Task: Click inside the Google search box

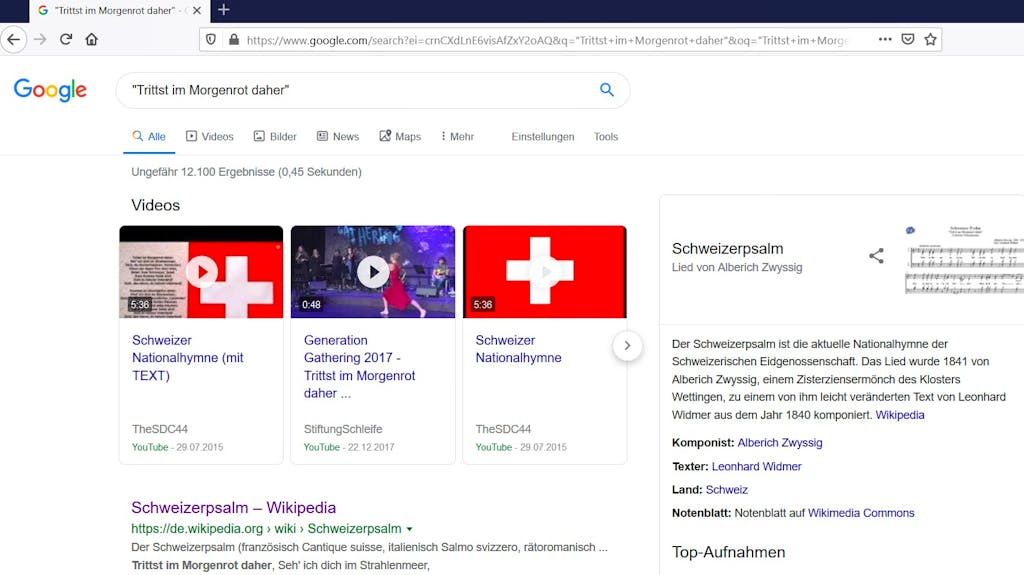Action: pos(359,90)
